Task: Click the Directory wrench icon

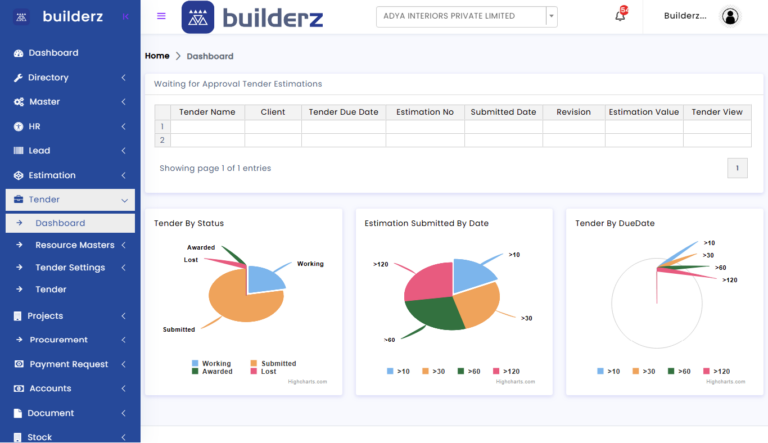Action: pos(19,77)
